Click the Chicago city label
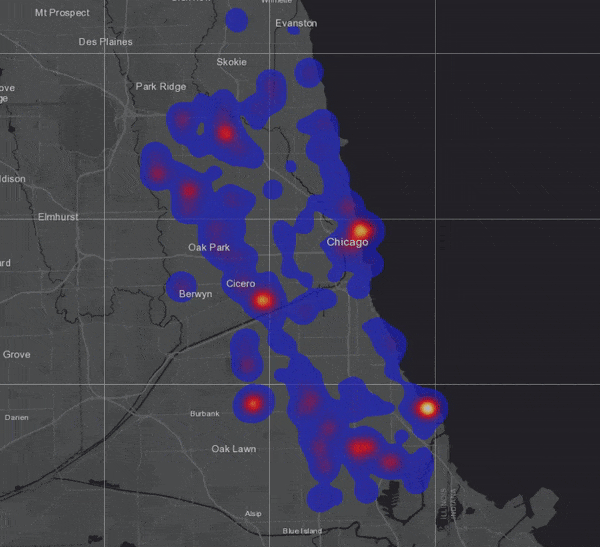Image resolution: width=600 pixels, height=547 pixels. 347,242
